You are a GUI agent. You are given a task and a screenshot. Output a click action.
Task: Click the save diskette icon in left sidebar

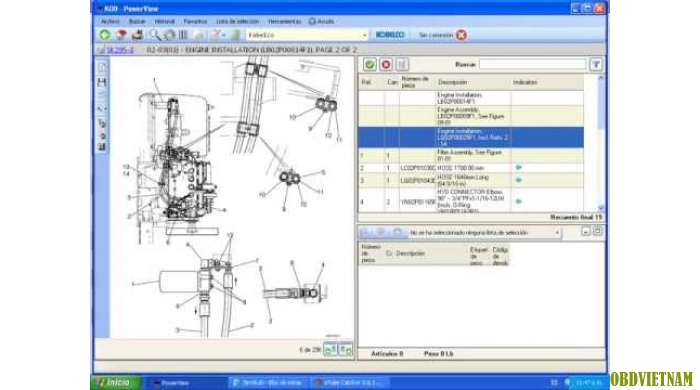coord(102,82)
